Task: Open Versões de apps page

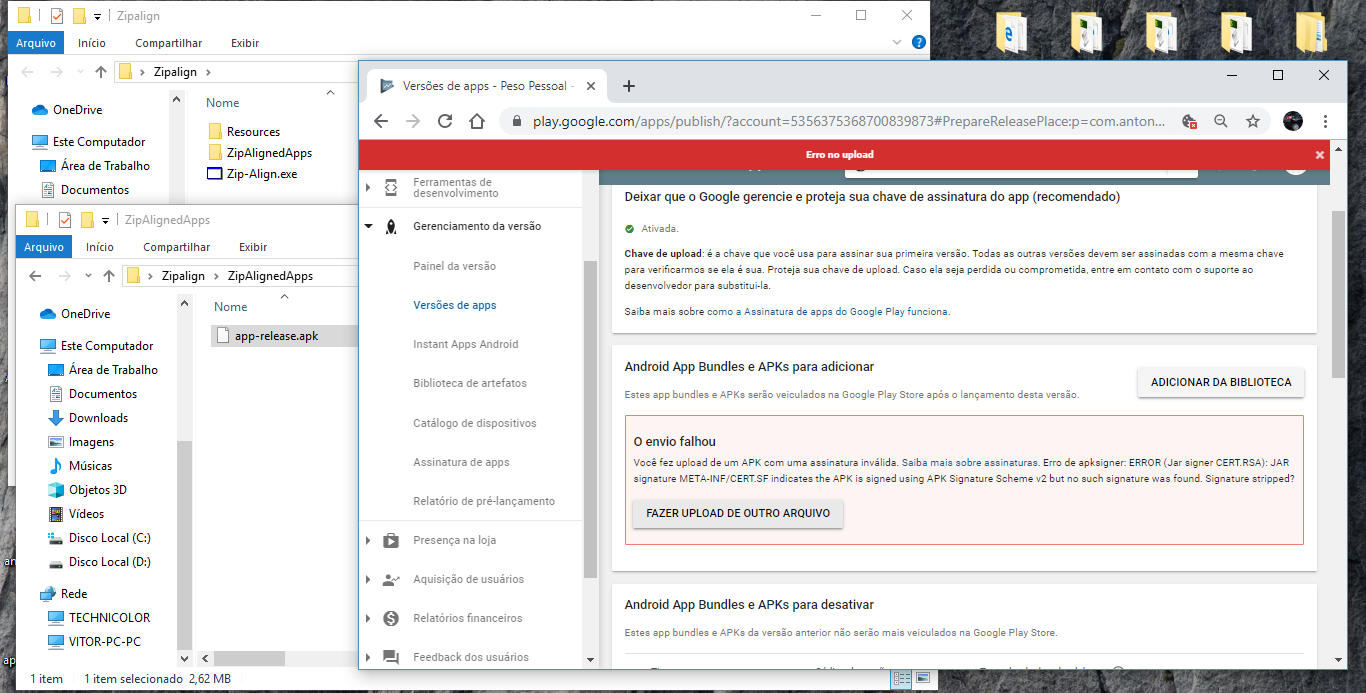Action: click(454, 305)
